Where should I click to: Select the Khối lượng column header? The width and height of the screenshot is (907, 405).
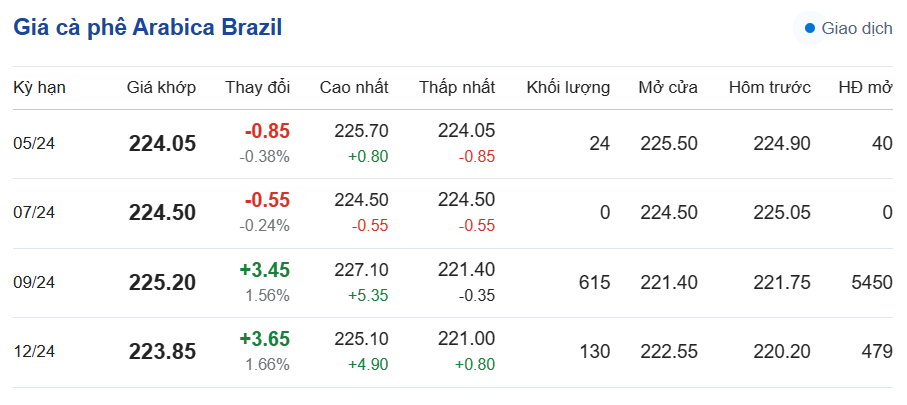568,87
